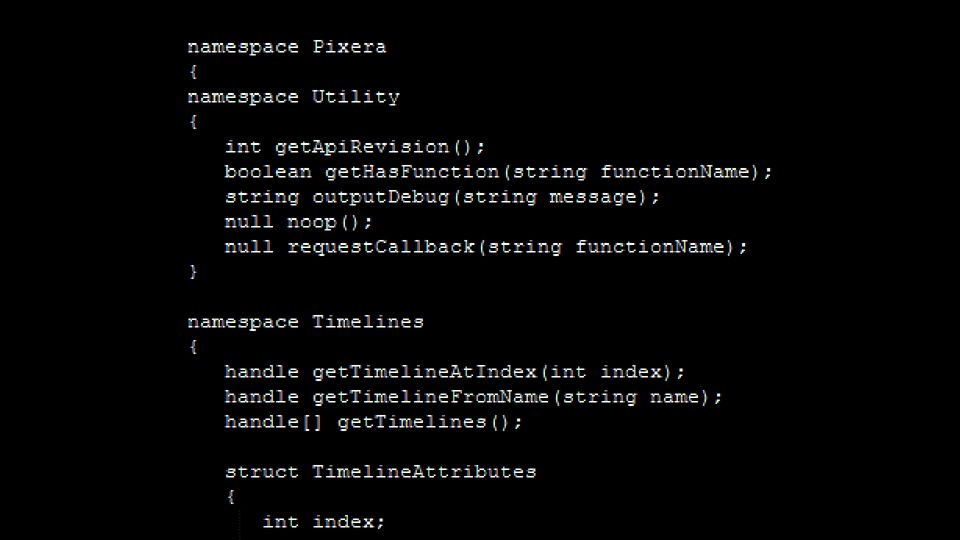Click on the getApiRevision function name
960x540 pixels.
coord(362,148)
